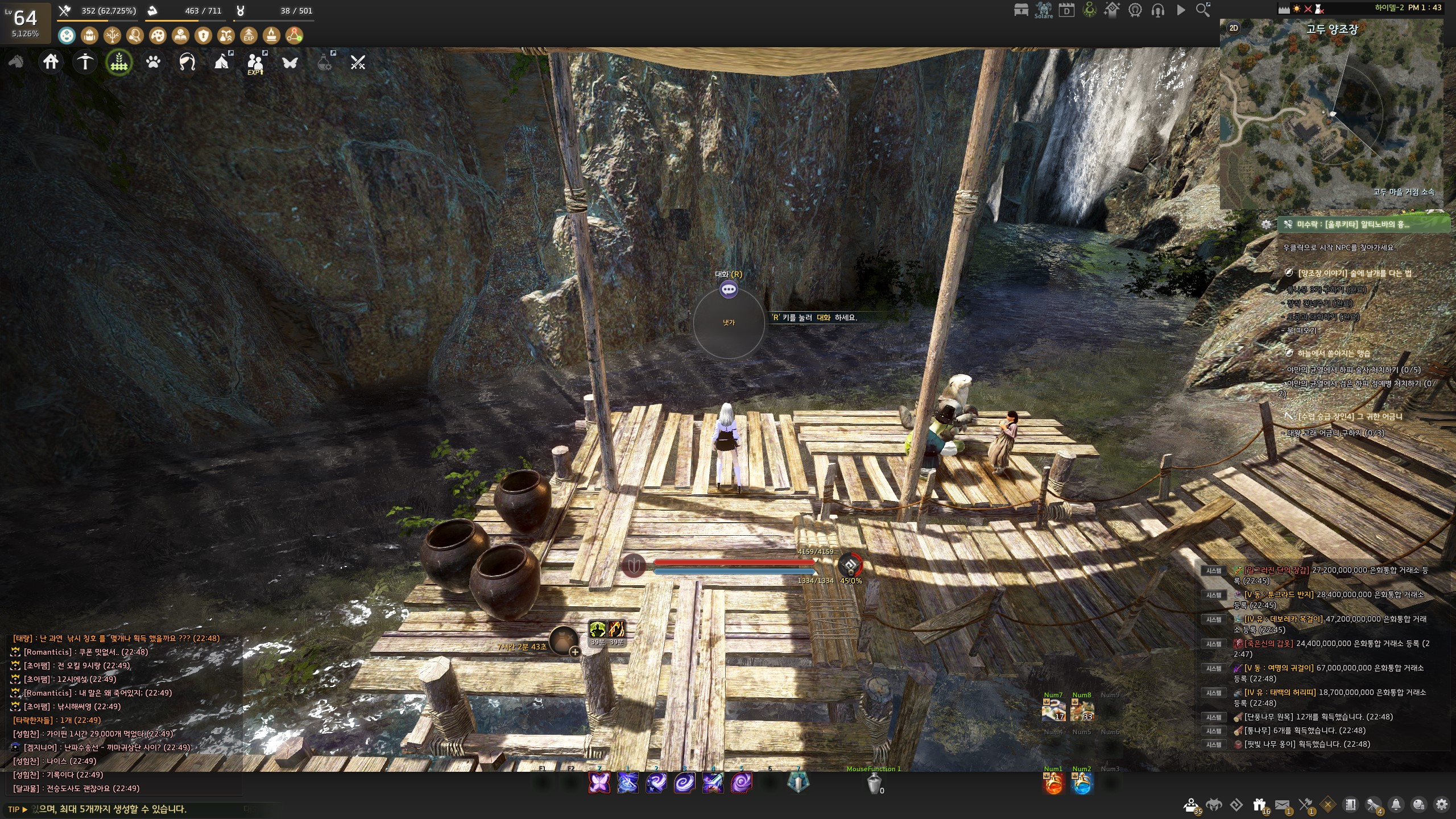Click the red HP bar
Image resolution: width=1456 pixels, height=819 pixels.
click(x=734, y=562)
